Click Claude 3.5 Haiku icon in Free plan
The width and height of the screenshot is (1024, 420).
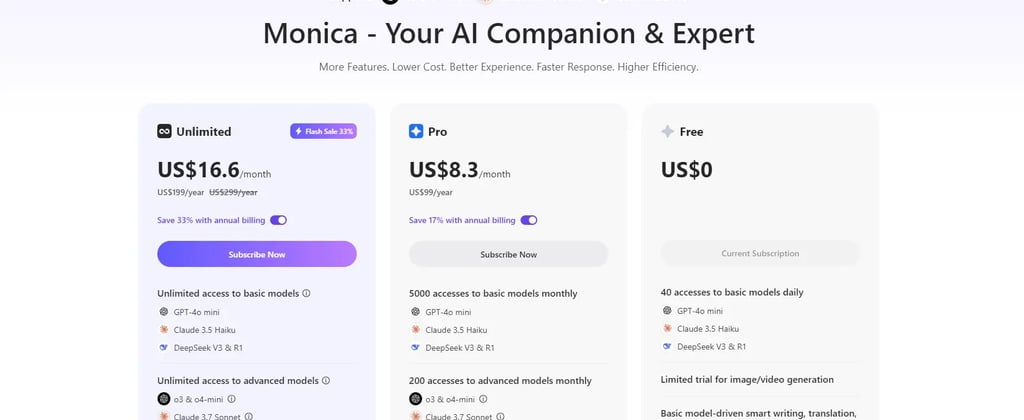tap(667, 329)
